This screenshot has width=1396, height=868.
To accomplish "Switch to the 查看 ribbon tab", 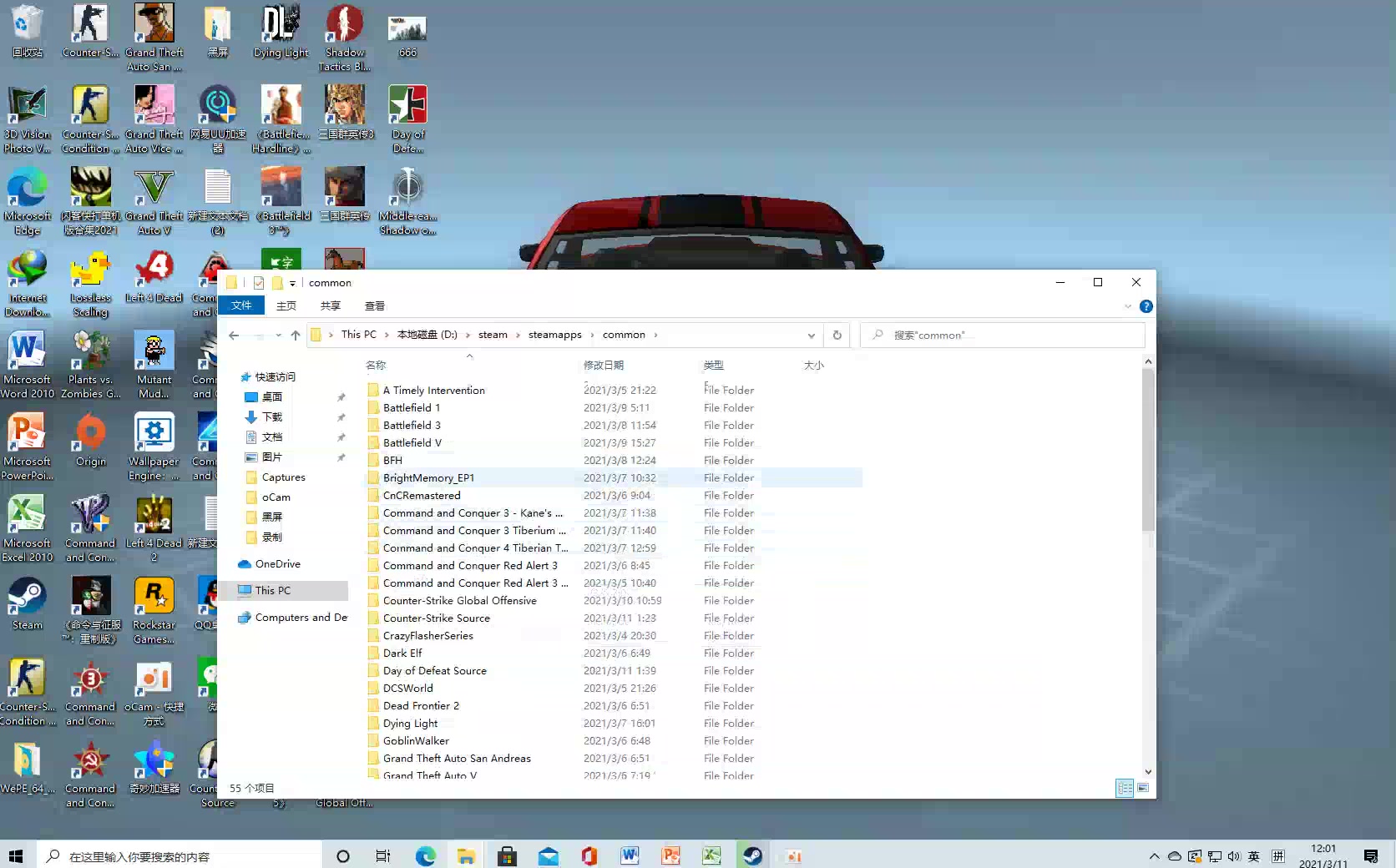I will [x=375, y=305].
